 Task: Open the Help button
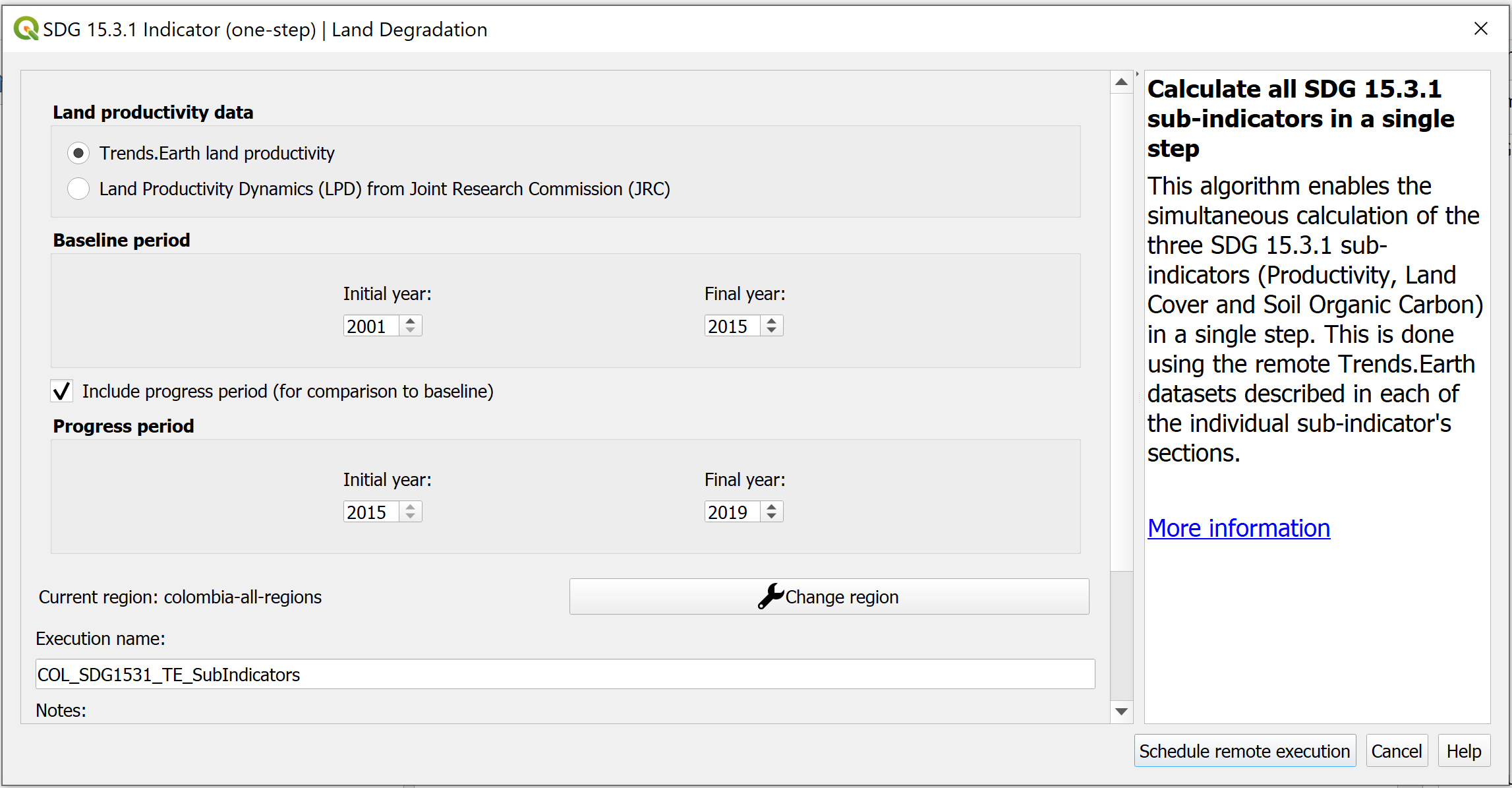coord(1463,751)
